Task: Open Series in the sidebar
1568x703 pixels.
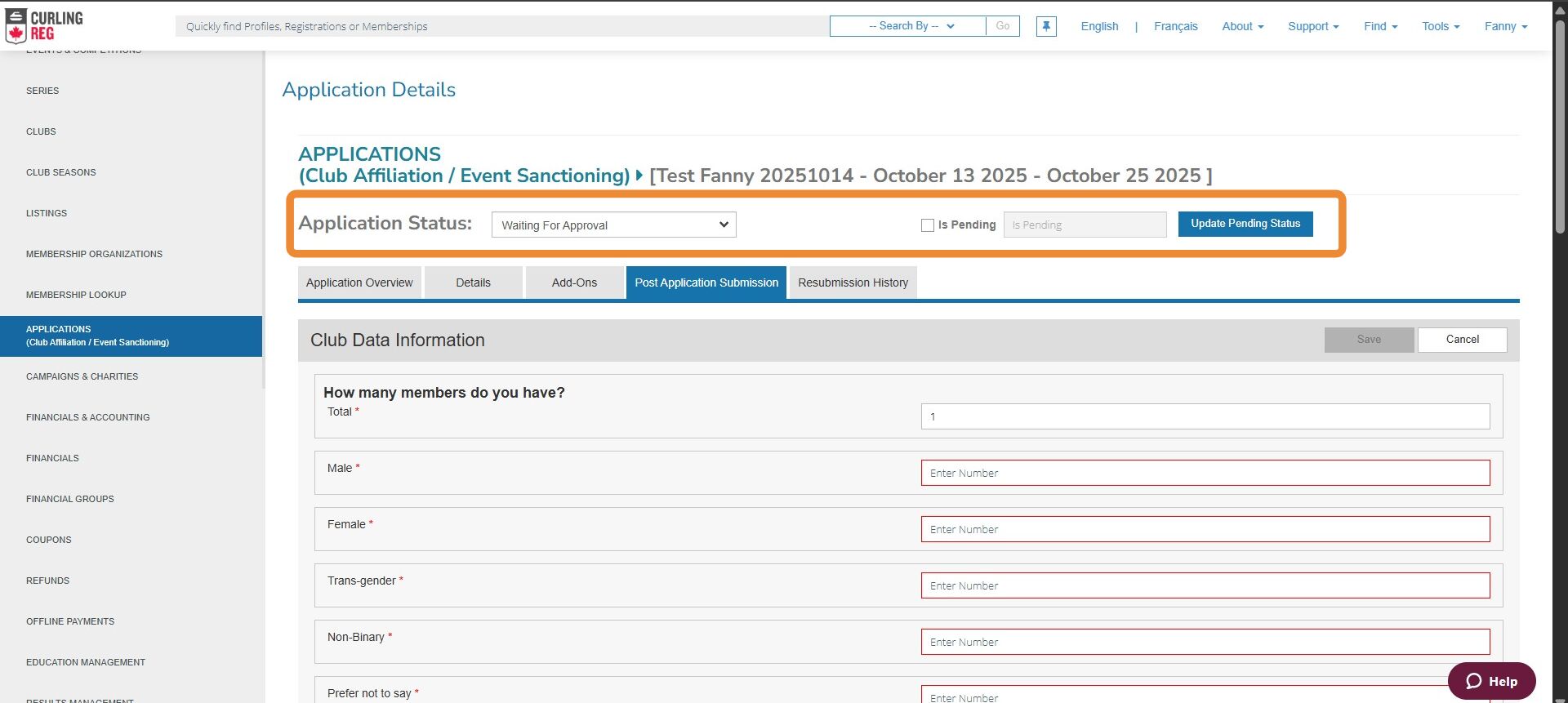Action: [x=42, y=91]
